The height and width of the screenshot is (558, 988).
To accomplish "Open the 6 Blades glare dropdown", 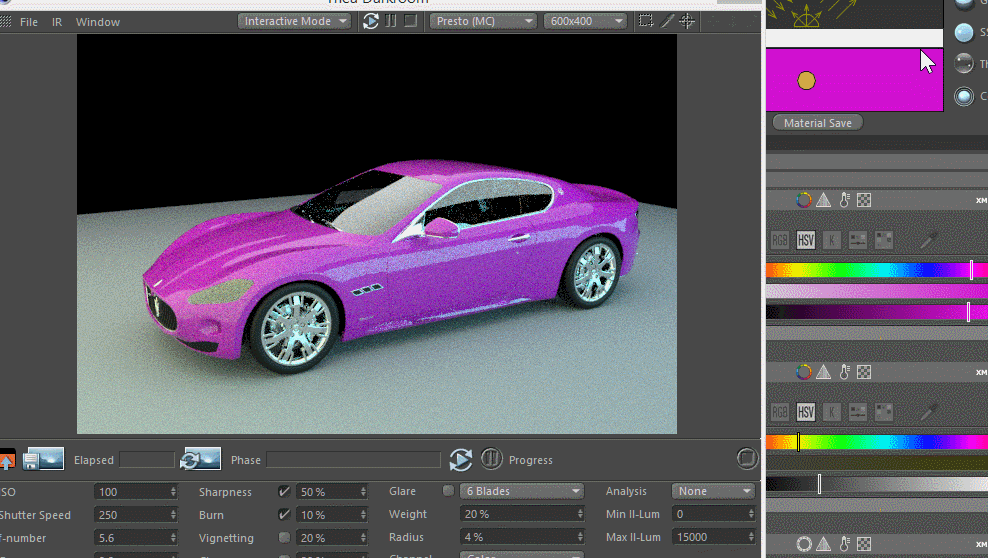I will click(x=522, y=491).
